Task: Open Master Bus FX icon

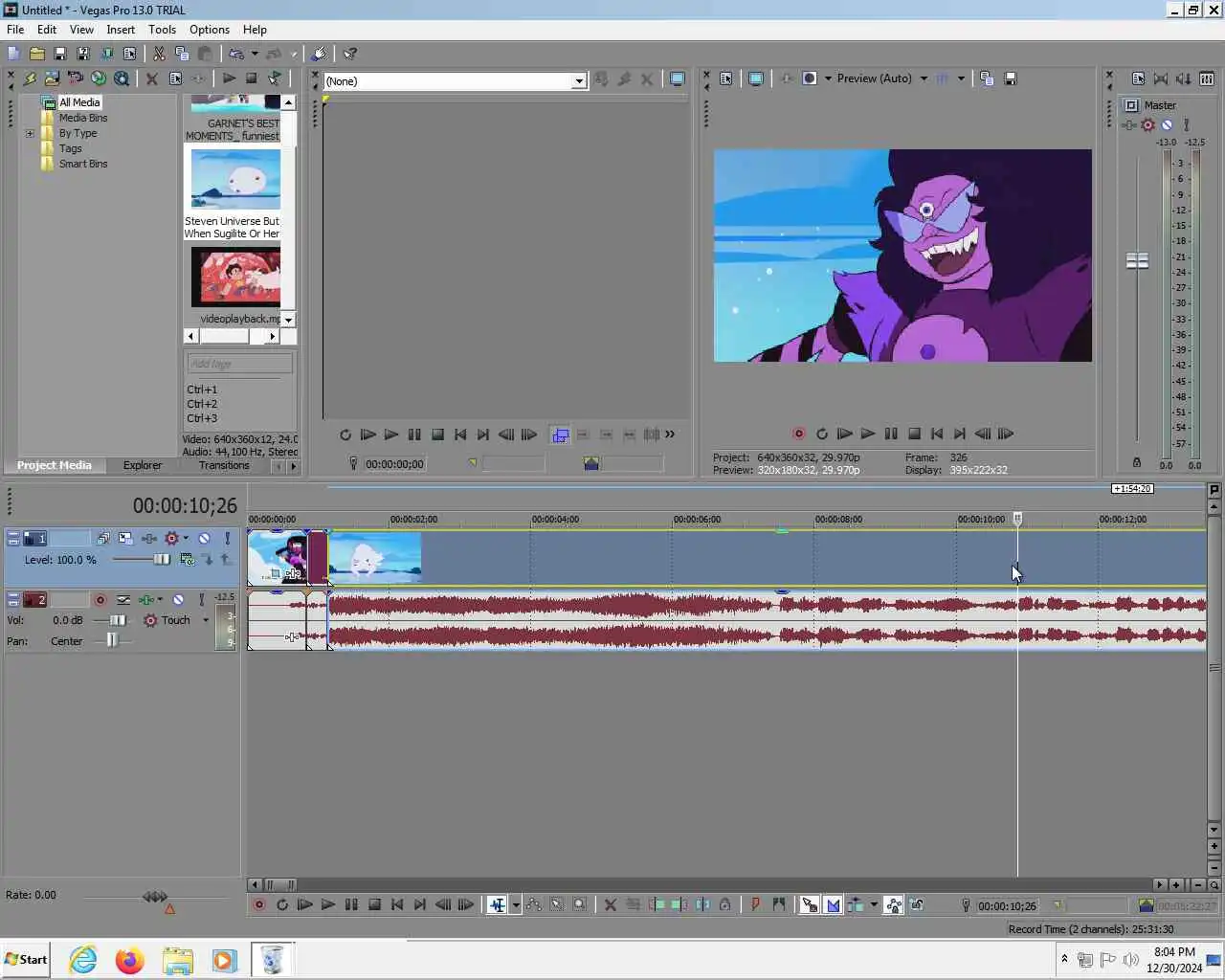Action: coord(1129,125)
